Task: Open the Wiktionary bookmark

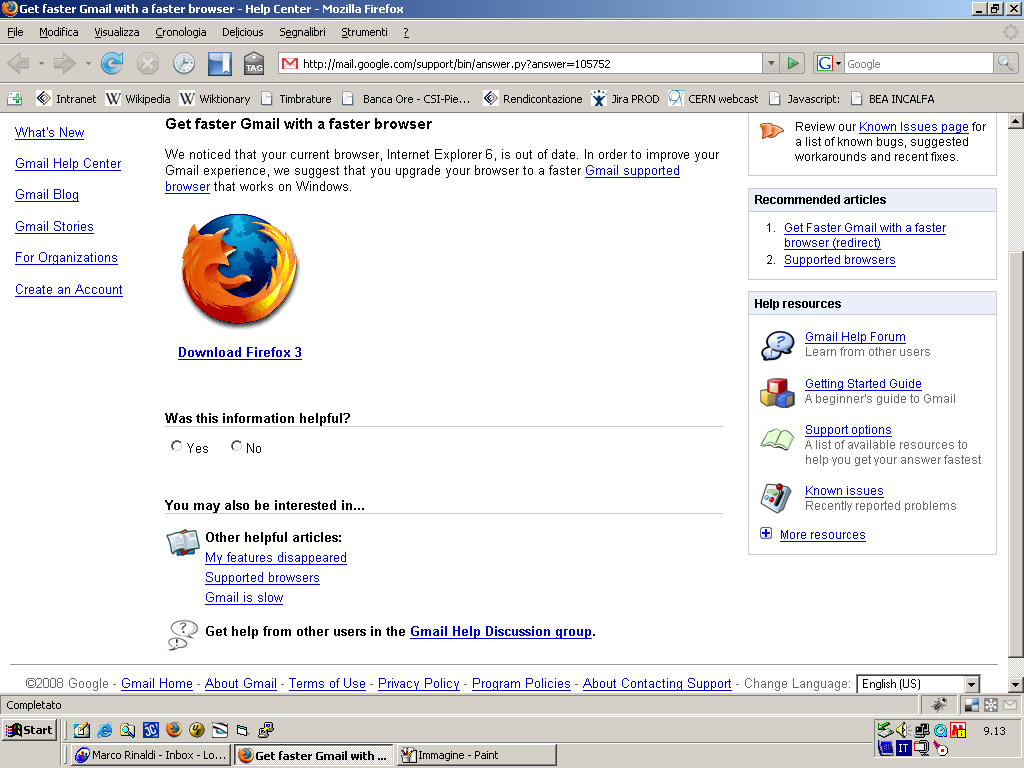Action: (215, 99)
